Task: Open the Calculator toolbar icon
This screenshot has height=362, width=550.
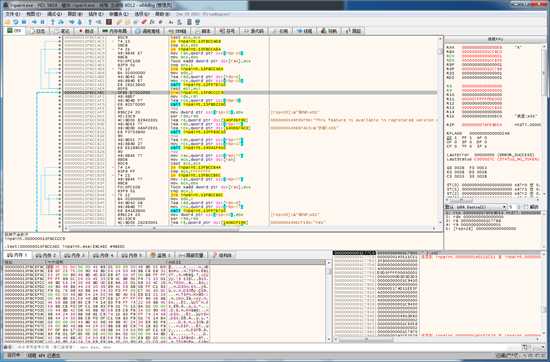Action: (x=189, y=22)
